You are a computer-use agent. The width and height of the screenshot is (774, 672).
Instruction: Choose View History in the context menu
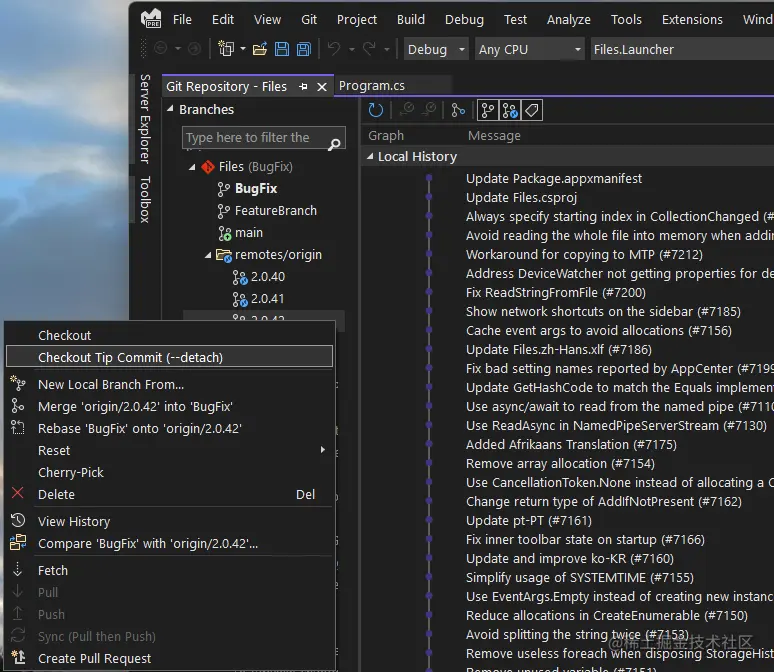click(170, 521)
